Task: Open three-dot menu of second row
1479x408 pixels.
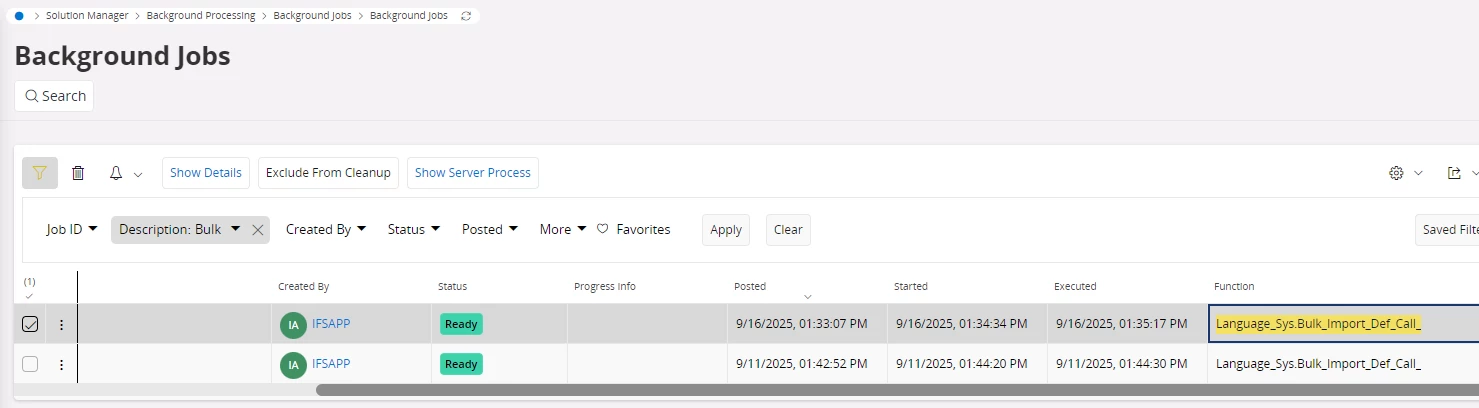Action: point(61,364)
